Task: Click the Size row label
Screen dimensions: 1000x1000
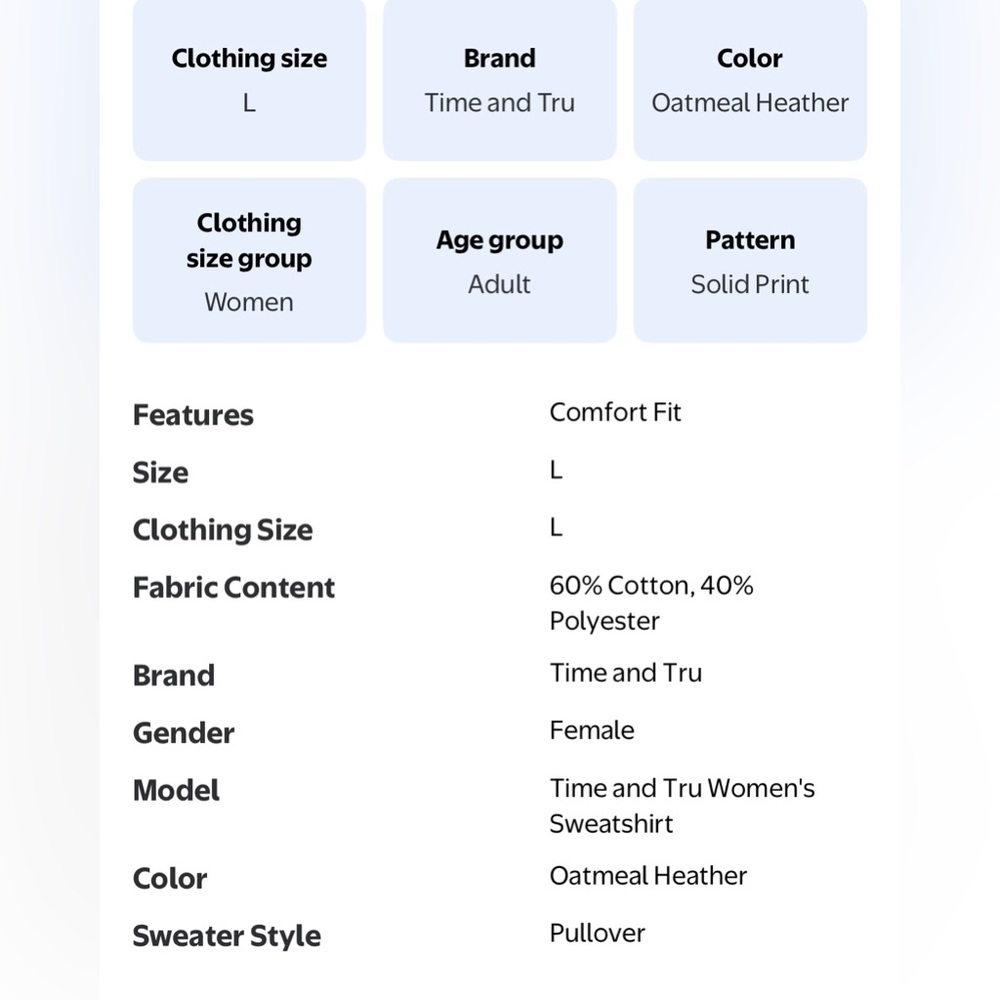Action: (160, 472)
